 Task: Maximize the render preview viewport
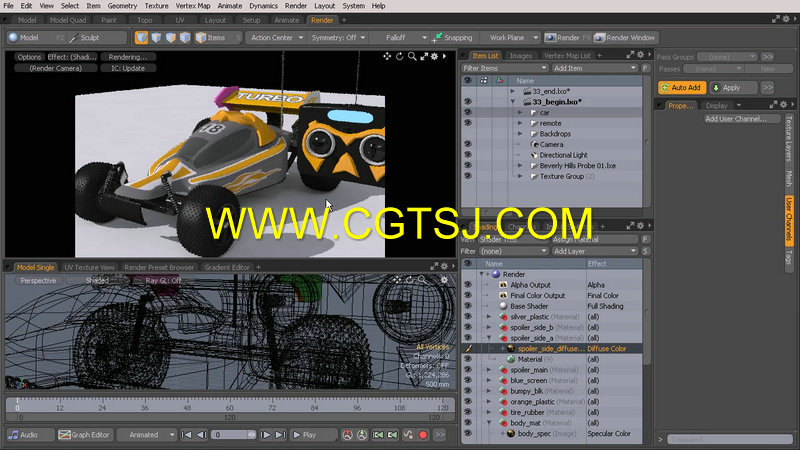(424, 57)
